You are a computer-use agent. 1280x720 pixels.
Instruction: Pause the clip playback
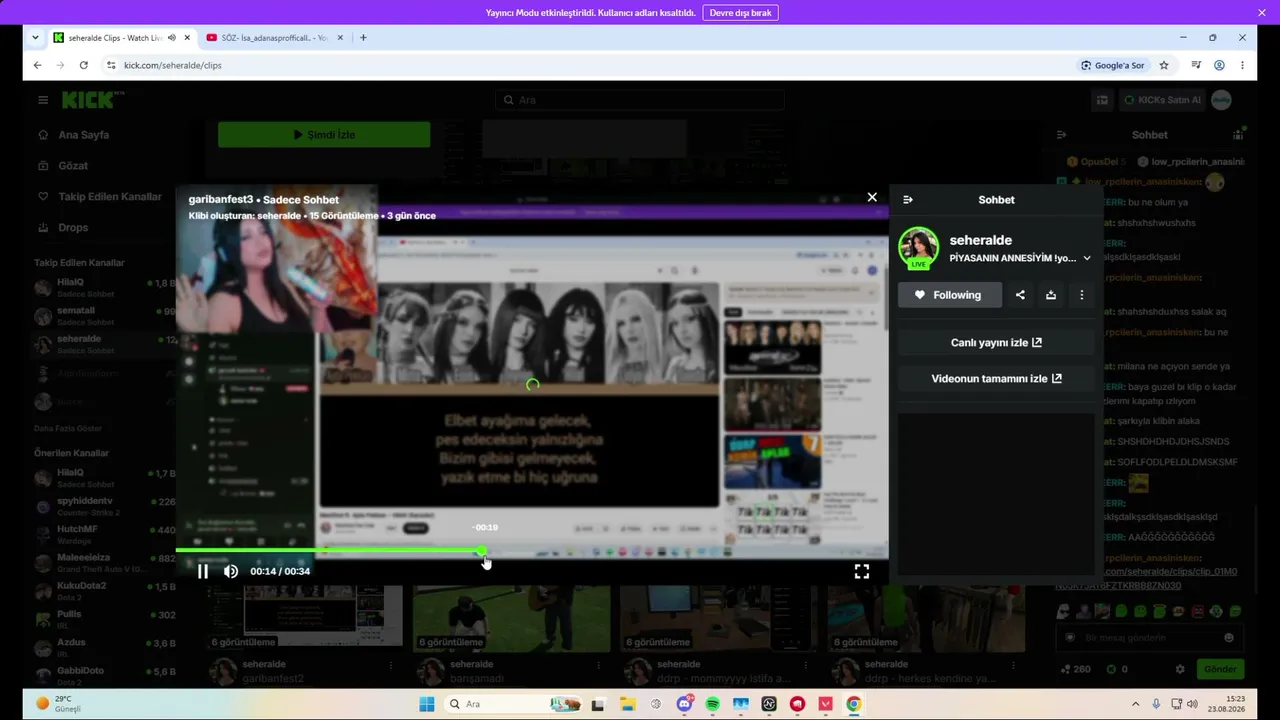tap(203, 571)
